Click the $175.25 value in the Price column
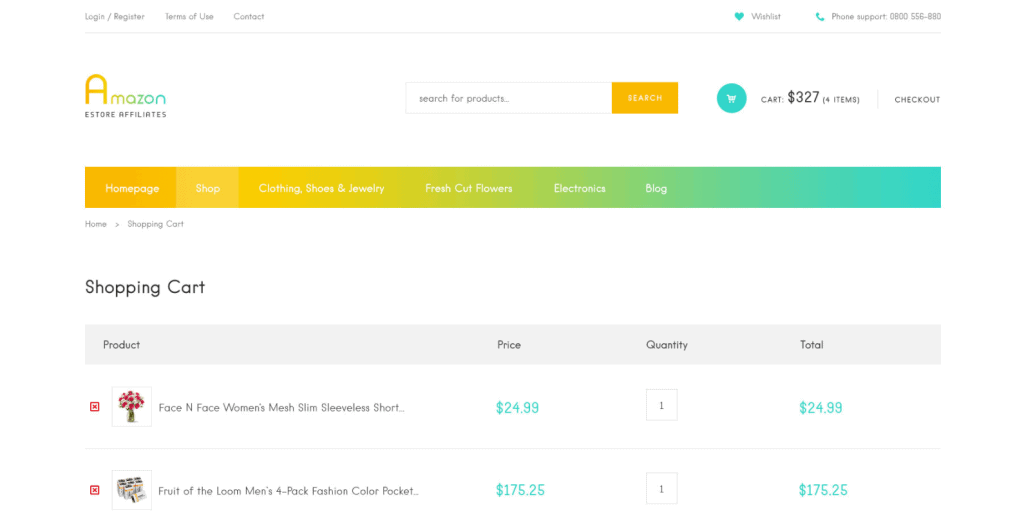This screenshot has height=528, width=1024. 520,490
